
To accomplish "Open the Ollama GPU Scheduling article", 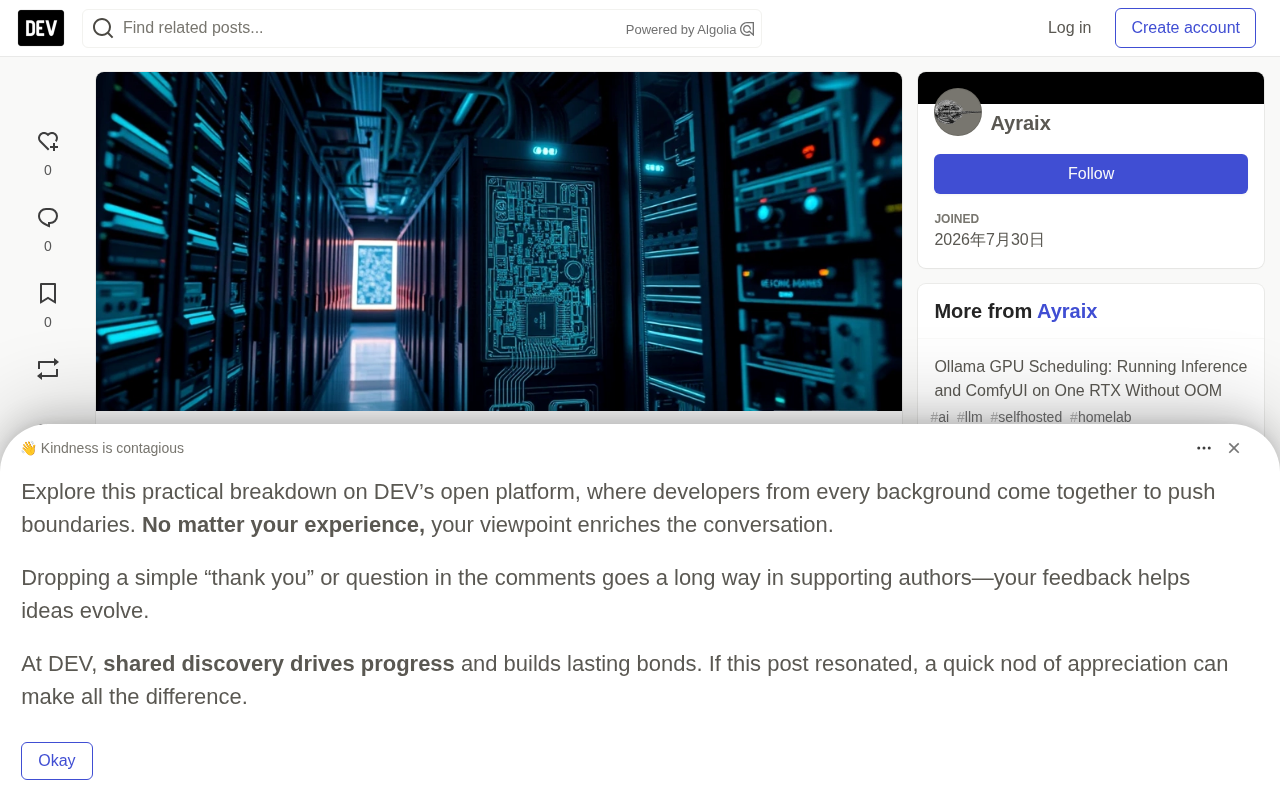I will (1091, 379).
